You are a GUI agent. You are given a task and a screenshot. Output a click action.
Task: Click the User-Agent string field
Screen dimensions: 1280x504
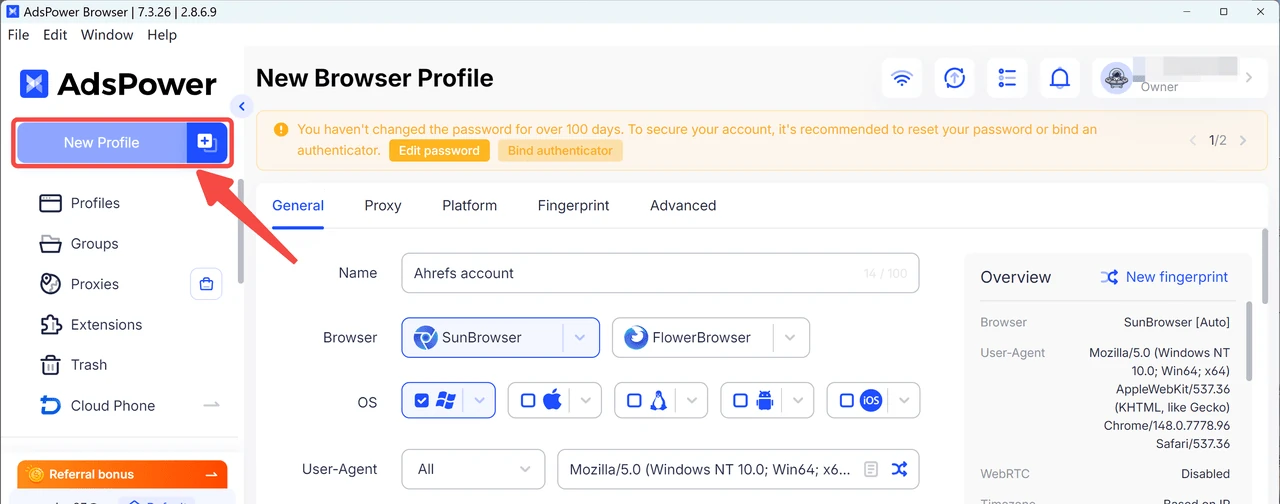[x=710, y=469]
